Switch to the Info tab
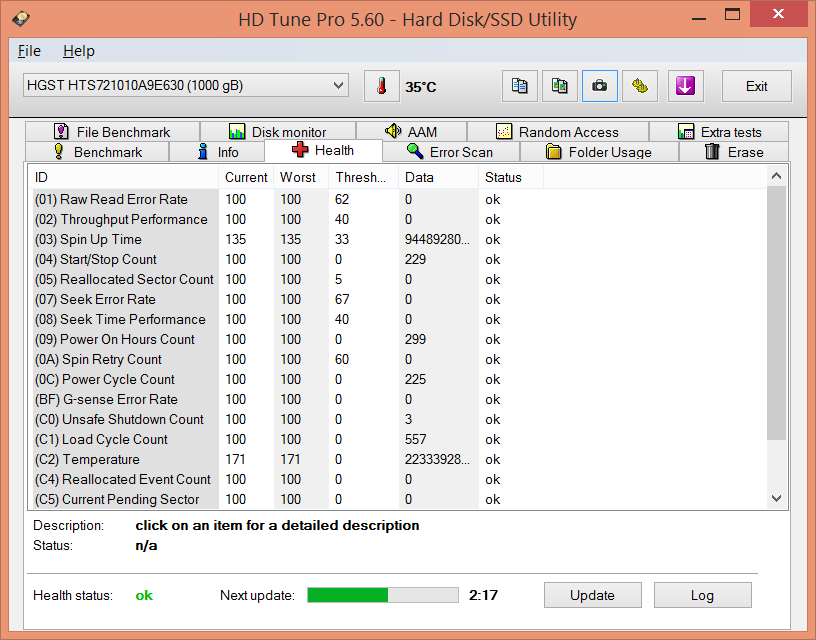 tap(218, 152)
